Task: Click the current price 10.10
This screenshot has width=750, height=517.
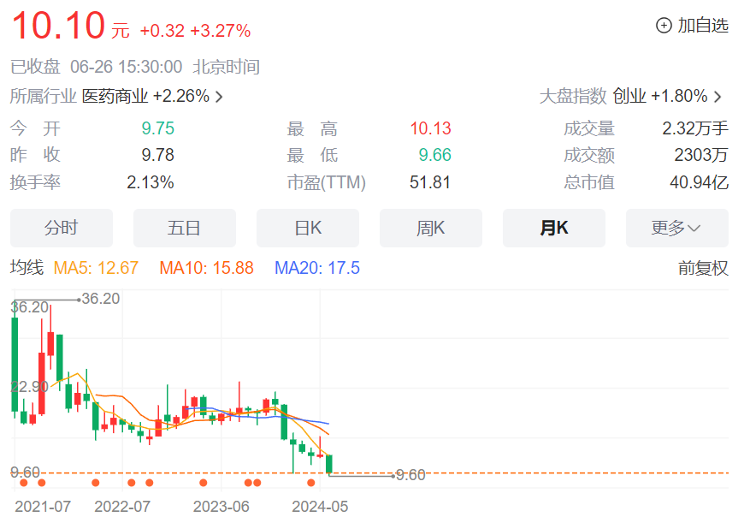Action: pyautogui.click(x=58, y=25)
